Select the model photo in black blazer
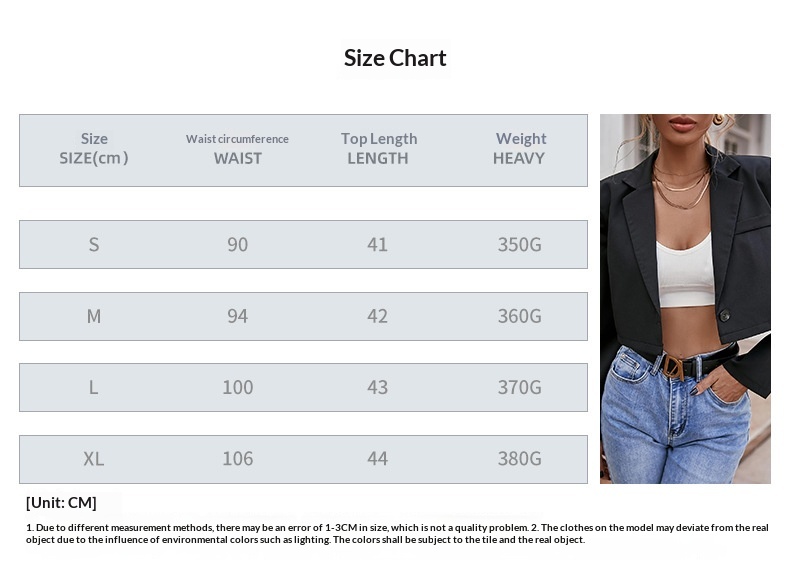The width and height of the screenshot is (790, 569). coord(685,299)
